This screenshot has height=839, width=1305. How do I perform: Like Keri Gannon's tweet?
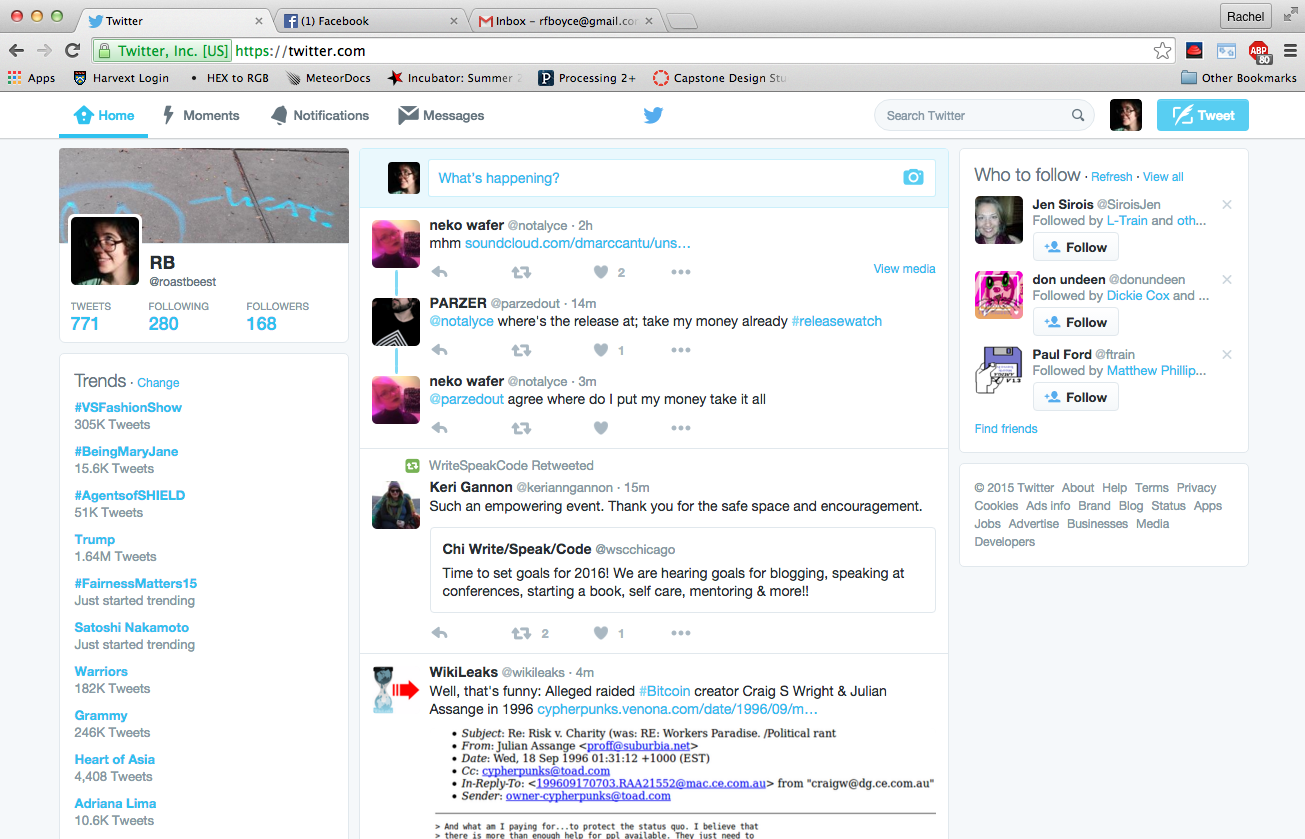[601, 633]
